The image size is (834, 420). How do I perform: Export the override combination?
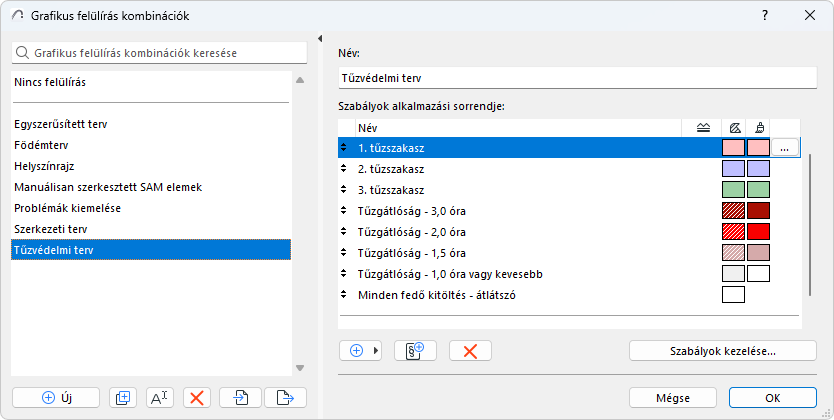(x=285, y=397)
